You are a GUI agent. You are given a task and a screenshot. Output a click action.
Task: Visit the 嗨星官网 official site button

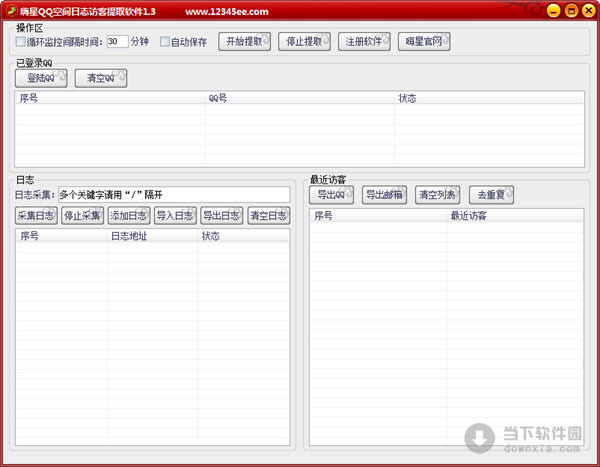tap(424, 41)
